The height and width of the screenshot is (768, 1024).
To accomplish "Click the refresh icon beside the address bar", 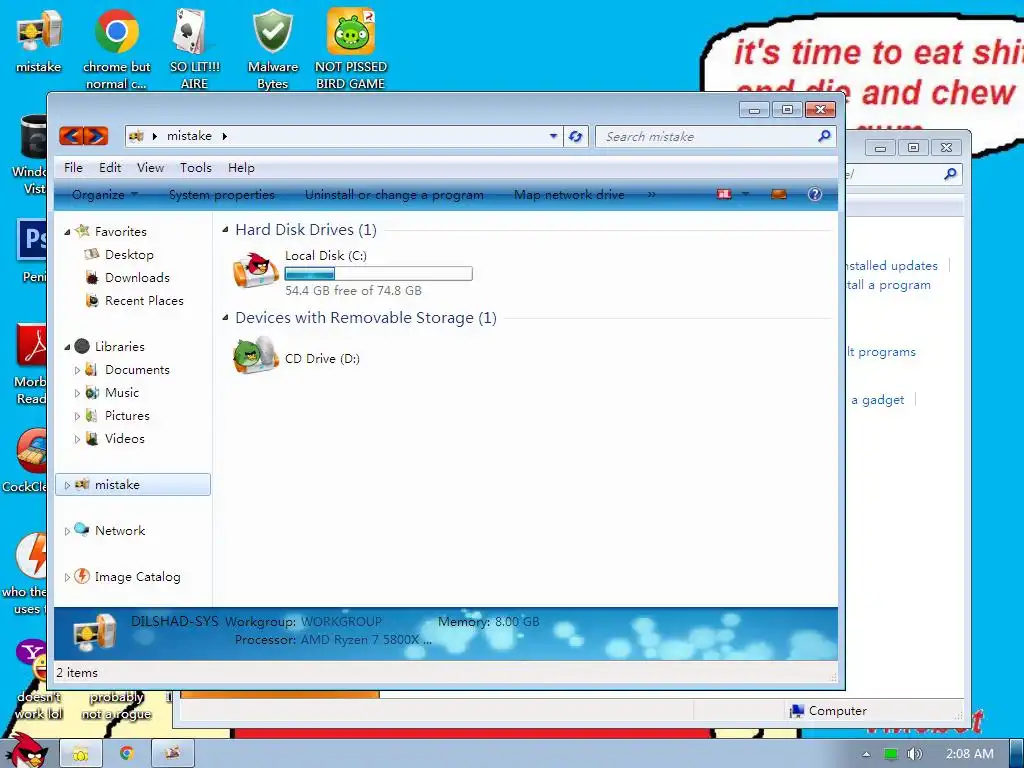I will click(575, 136).
